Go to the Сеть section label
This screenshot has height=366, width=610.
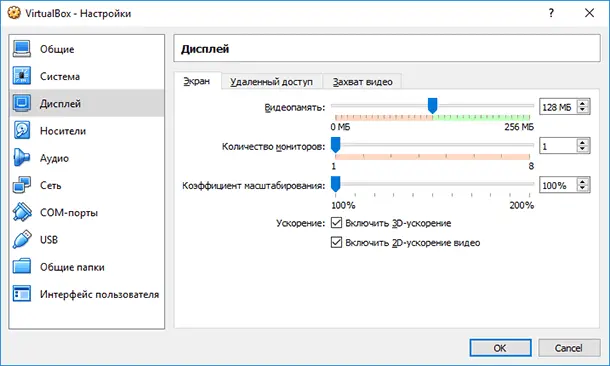click(51, 185)
